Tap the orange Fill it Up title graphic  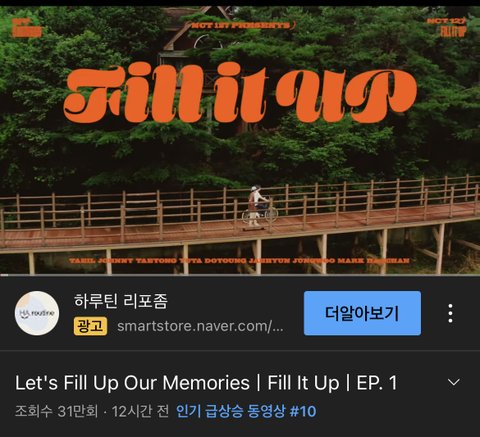click(240, 93)
